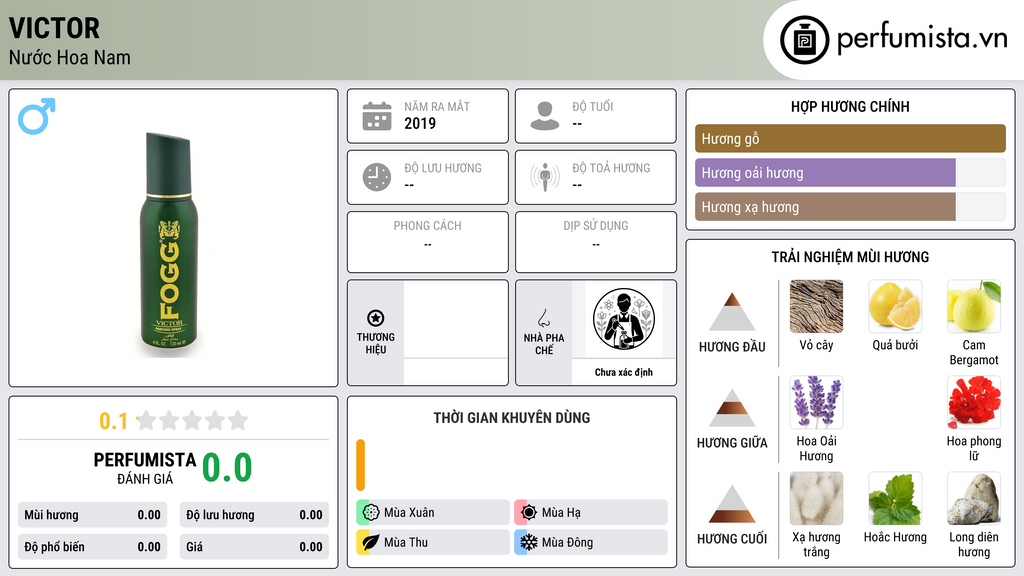Click the perfumista.vn site name
The height and width of the screenshot is (576, 1024).
point(922,39)
